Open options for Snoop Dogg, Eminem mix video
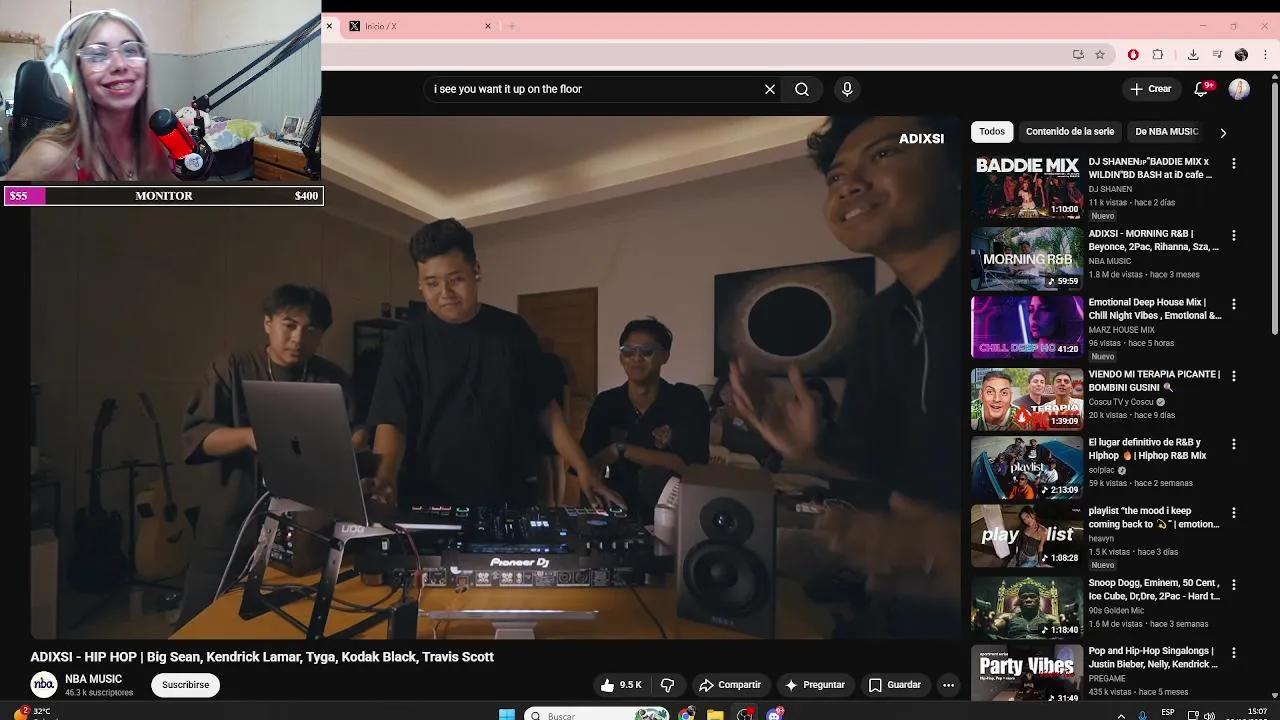 (1233, 584)
